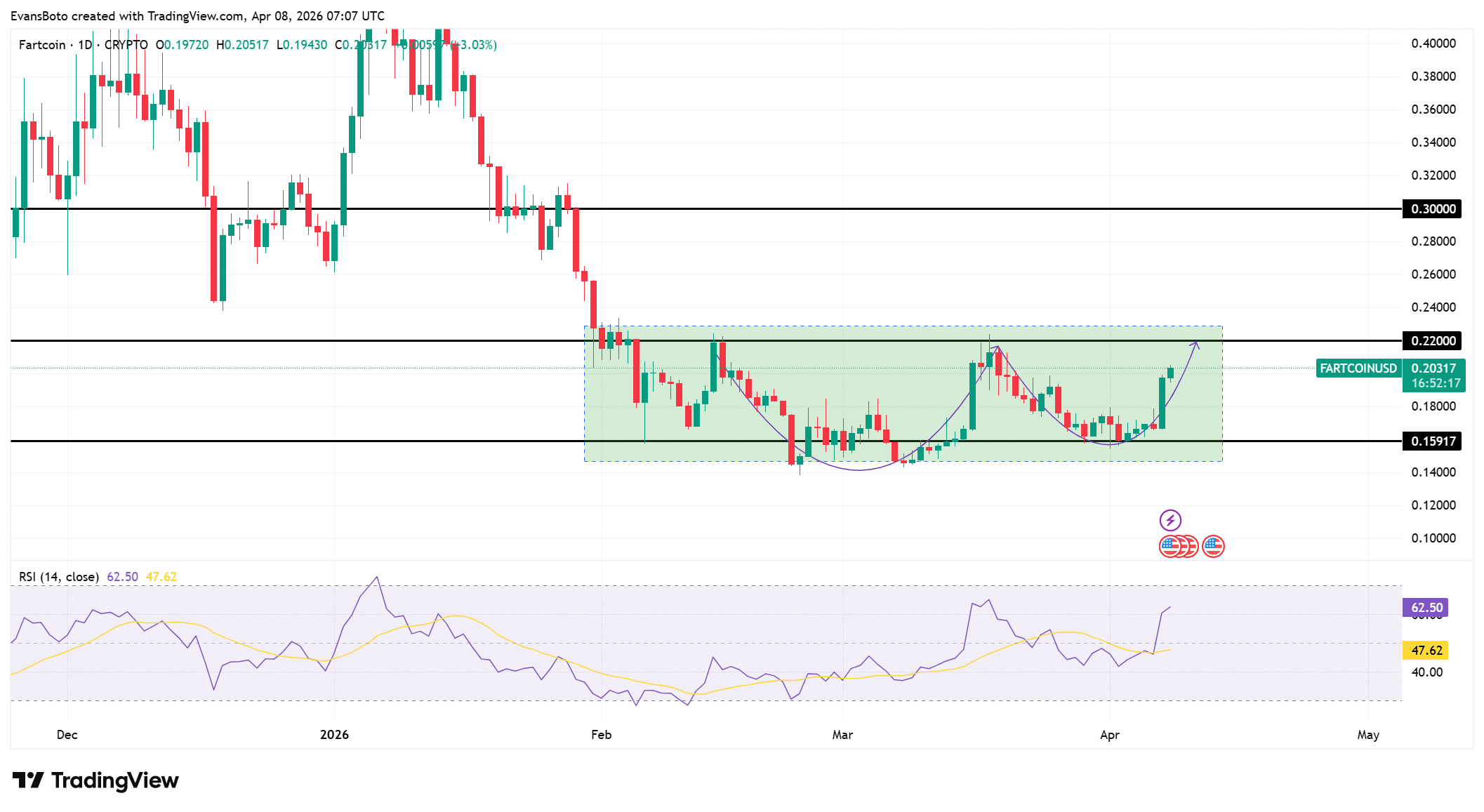Click the black 0.15917 price line label
The image size is (1484, 812).
coord(1432,441)
